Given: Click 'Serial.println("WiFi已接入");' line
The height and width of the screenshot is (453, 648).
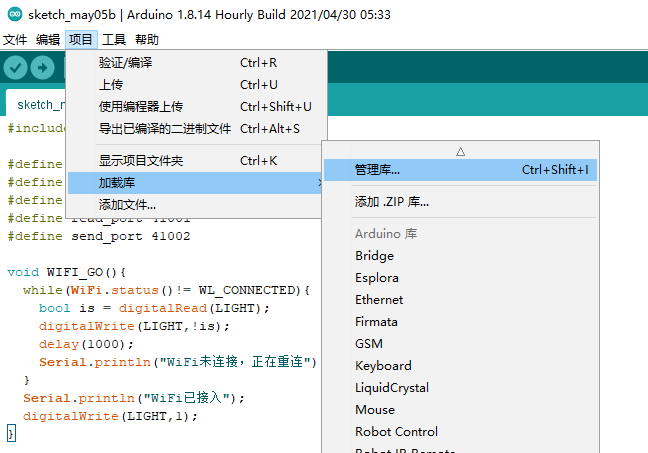Looking at the screenshot, I should tap(134, 398).
